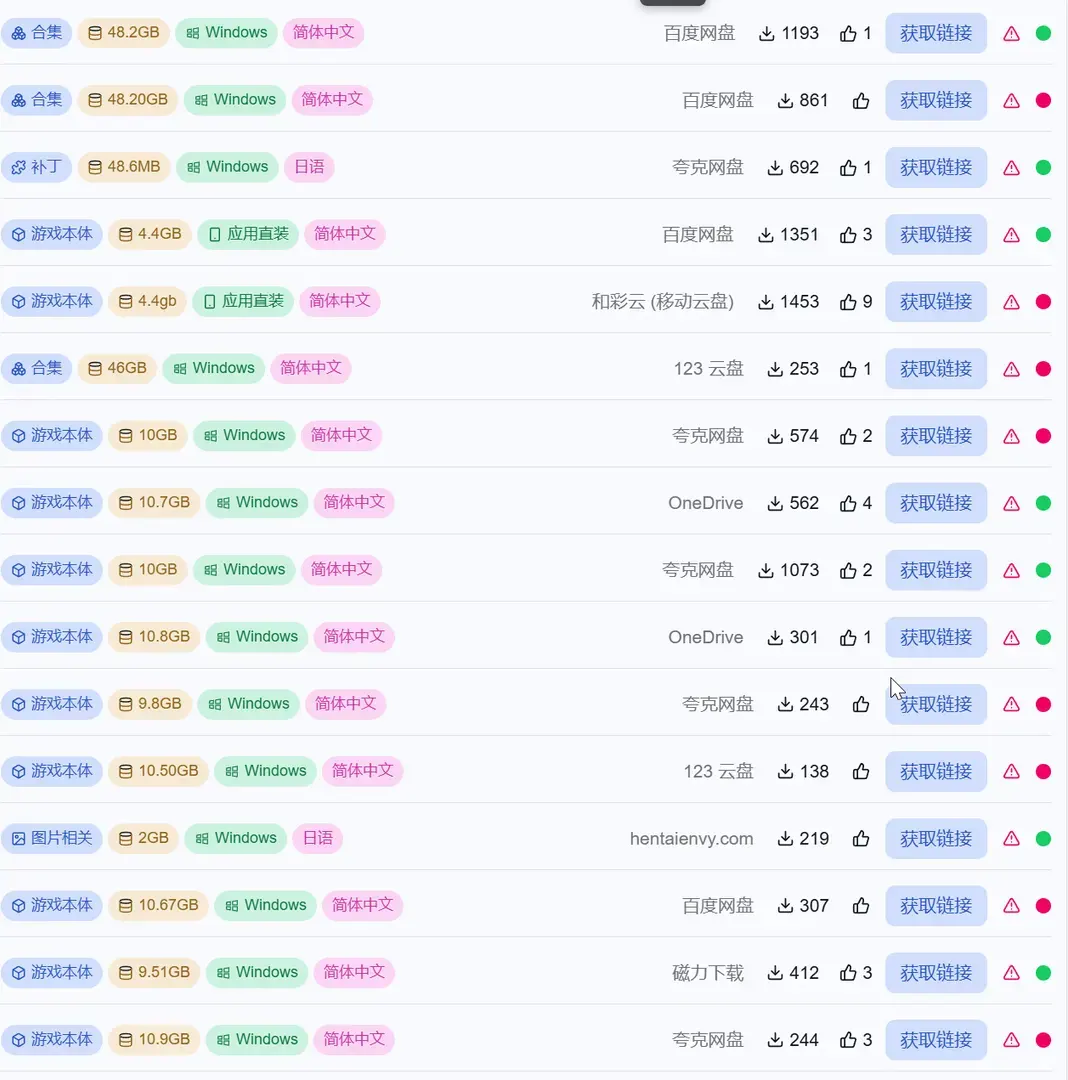Click the warning icon on the 10.9GB 夸克网盘 row
Screen dimensions: 1068x1080
pos(1011,1040)
